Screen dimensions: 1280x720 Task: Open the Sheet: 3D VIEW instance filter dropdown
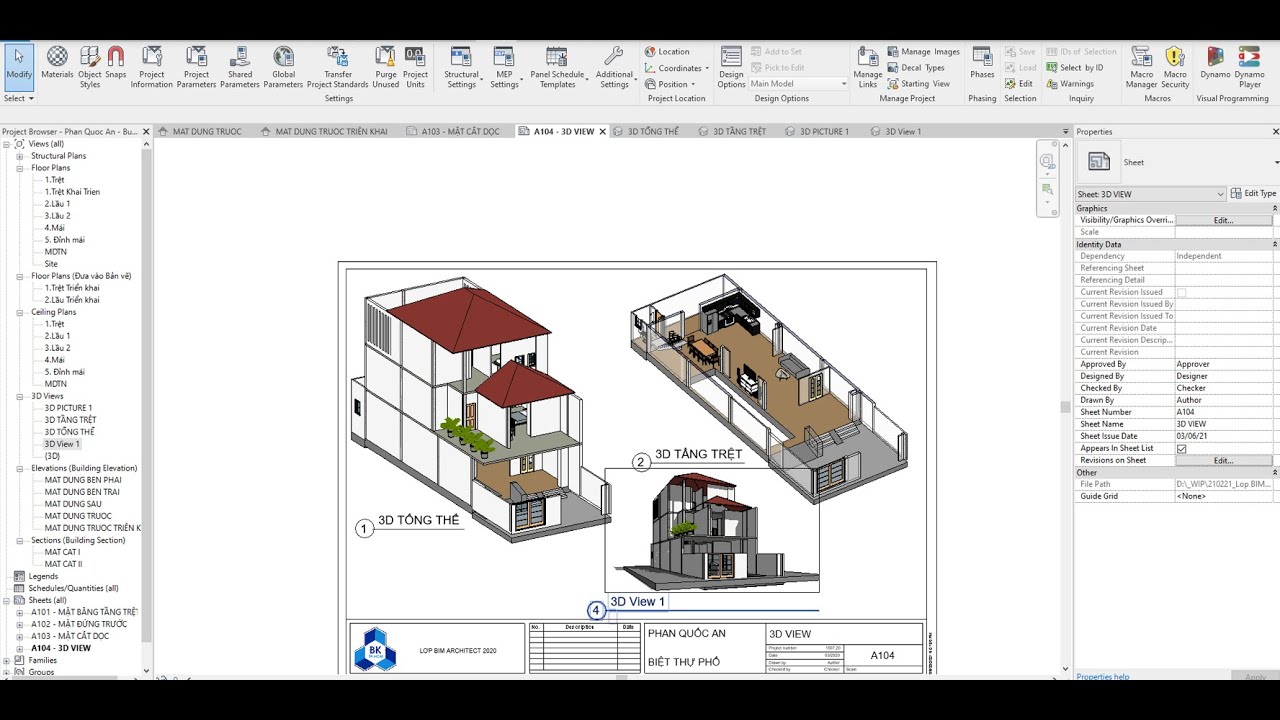click(x=1150, y=193)
